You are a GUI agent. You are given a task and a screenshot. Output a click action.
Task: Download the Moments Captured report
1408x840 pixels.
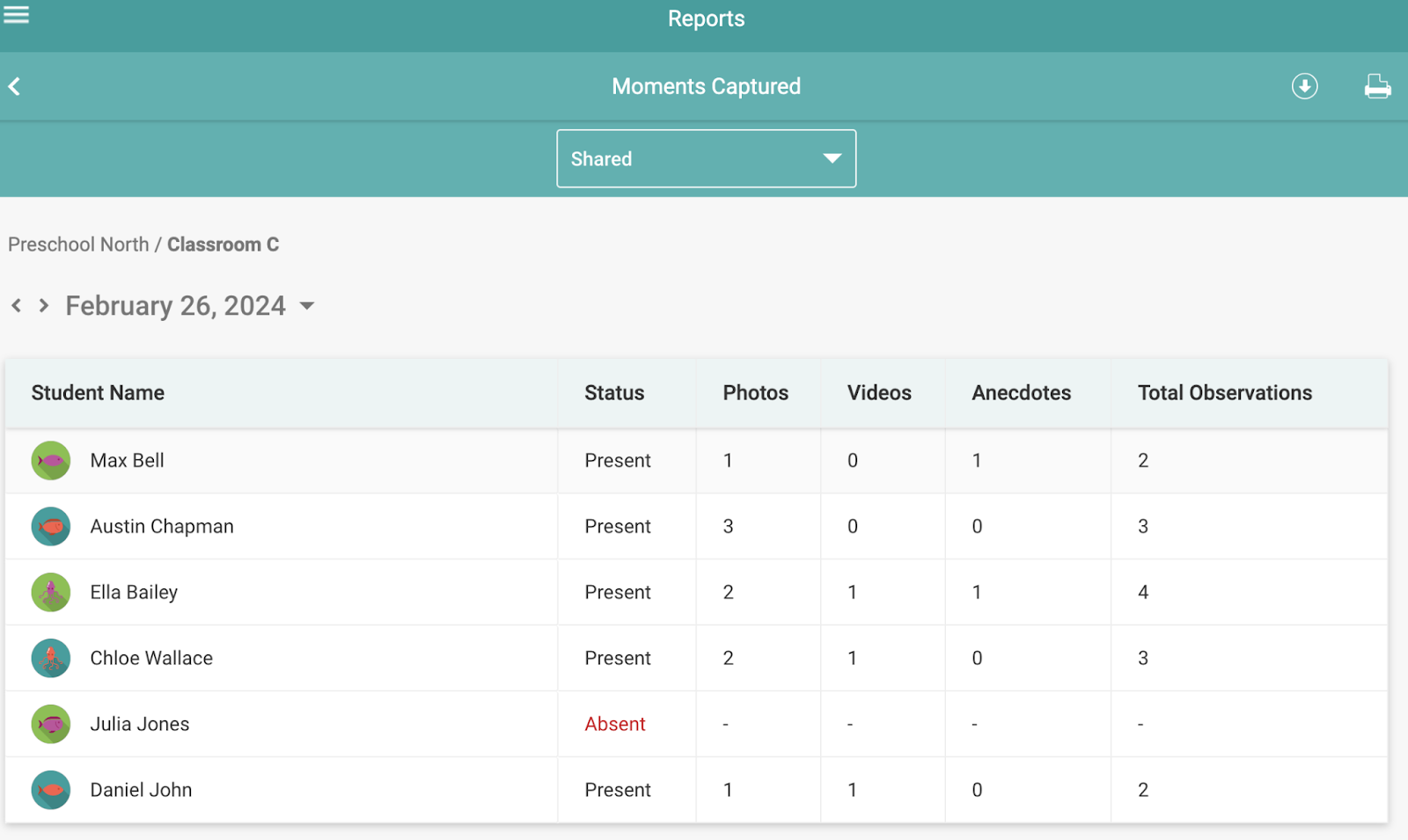pyautogui.click(x=1304, y=86)
